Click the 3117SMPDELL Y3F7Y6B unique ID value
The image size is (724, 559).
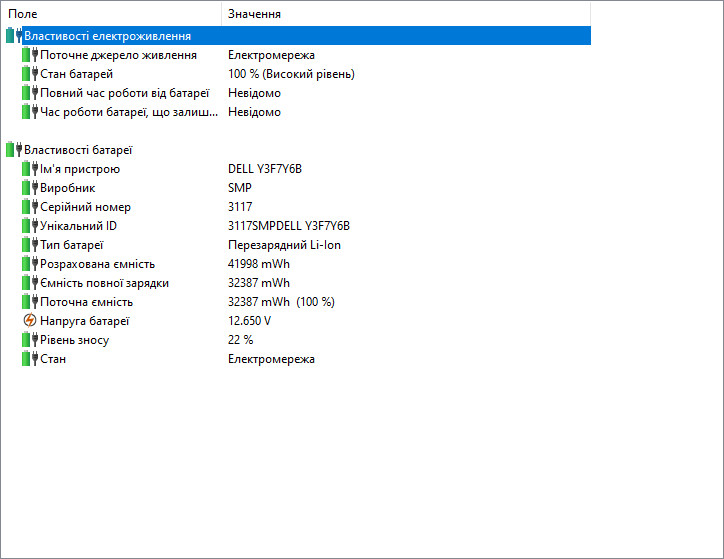(289, 226)
